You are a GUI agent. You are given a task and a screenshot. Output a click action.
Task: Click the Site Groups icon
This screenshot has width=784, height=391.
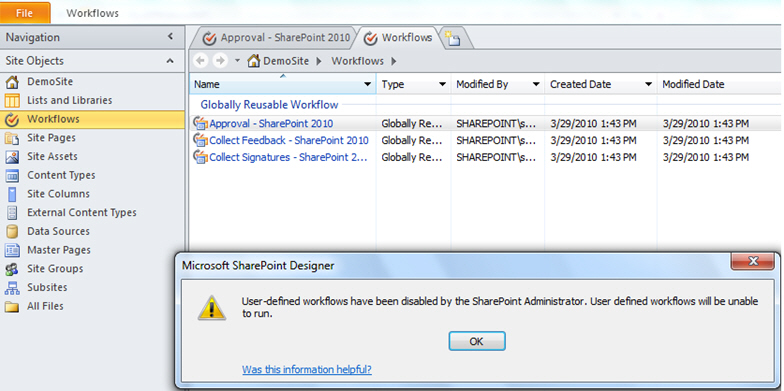[x=12, y=269]
